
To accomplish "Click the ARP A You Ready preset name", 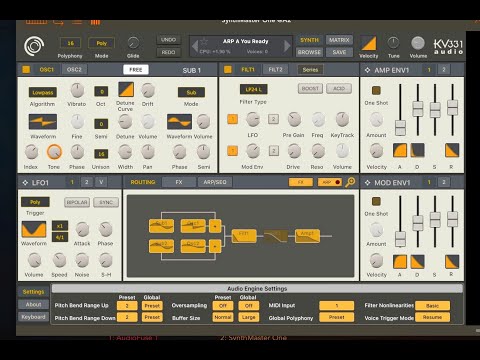I will click(x=245, y=41).
